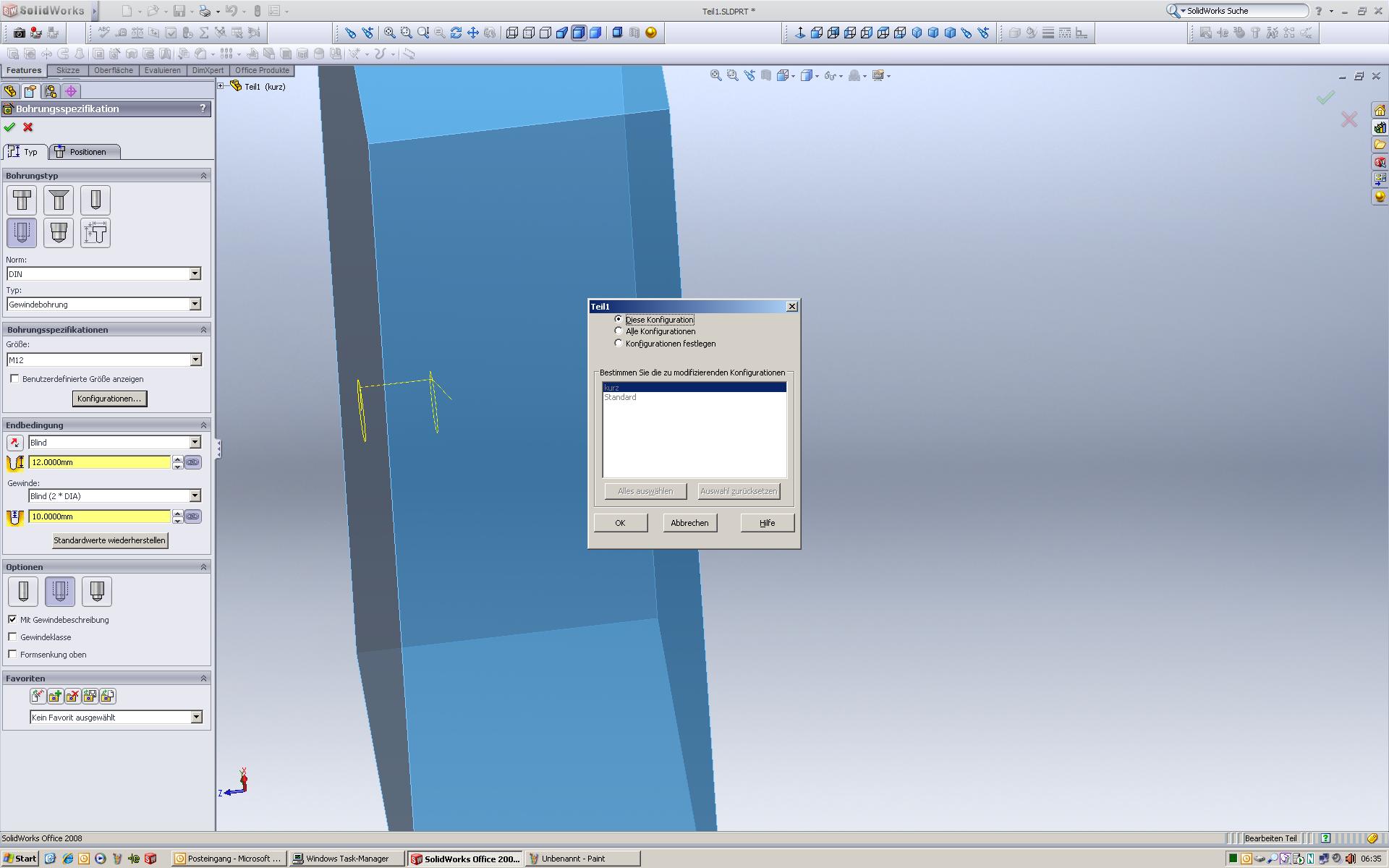
Task: Click the 10.0000mm thread depth field
Action: [99, 516]
